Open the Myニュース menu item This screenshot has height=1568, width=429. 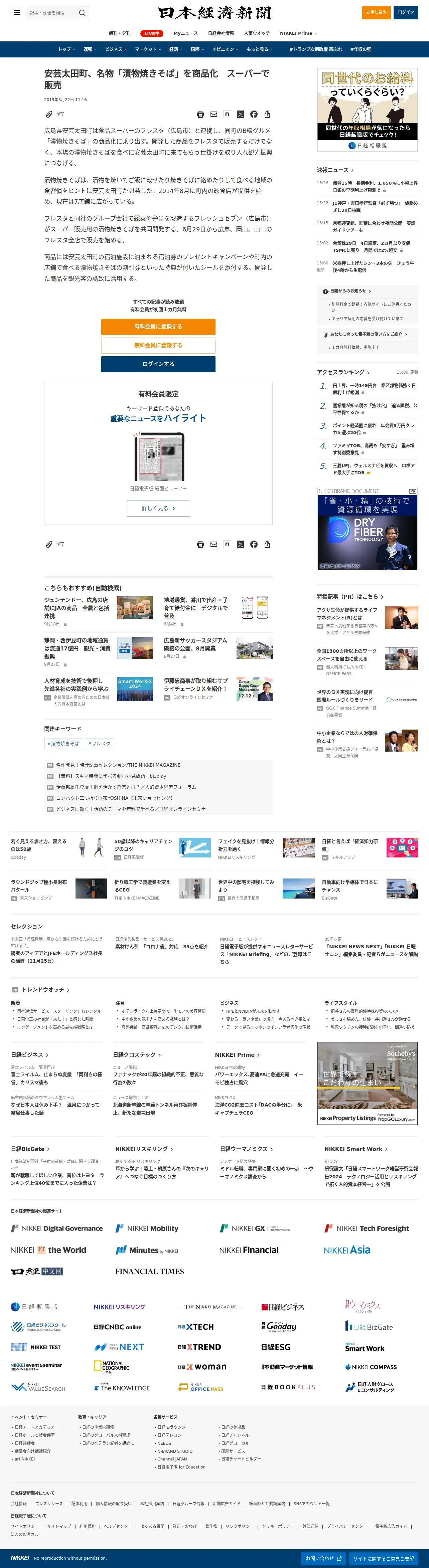click(x=185, y=33)
